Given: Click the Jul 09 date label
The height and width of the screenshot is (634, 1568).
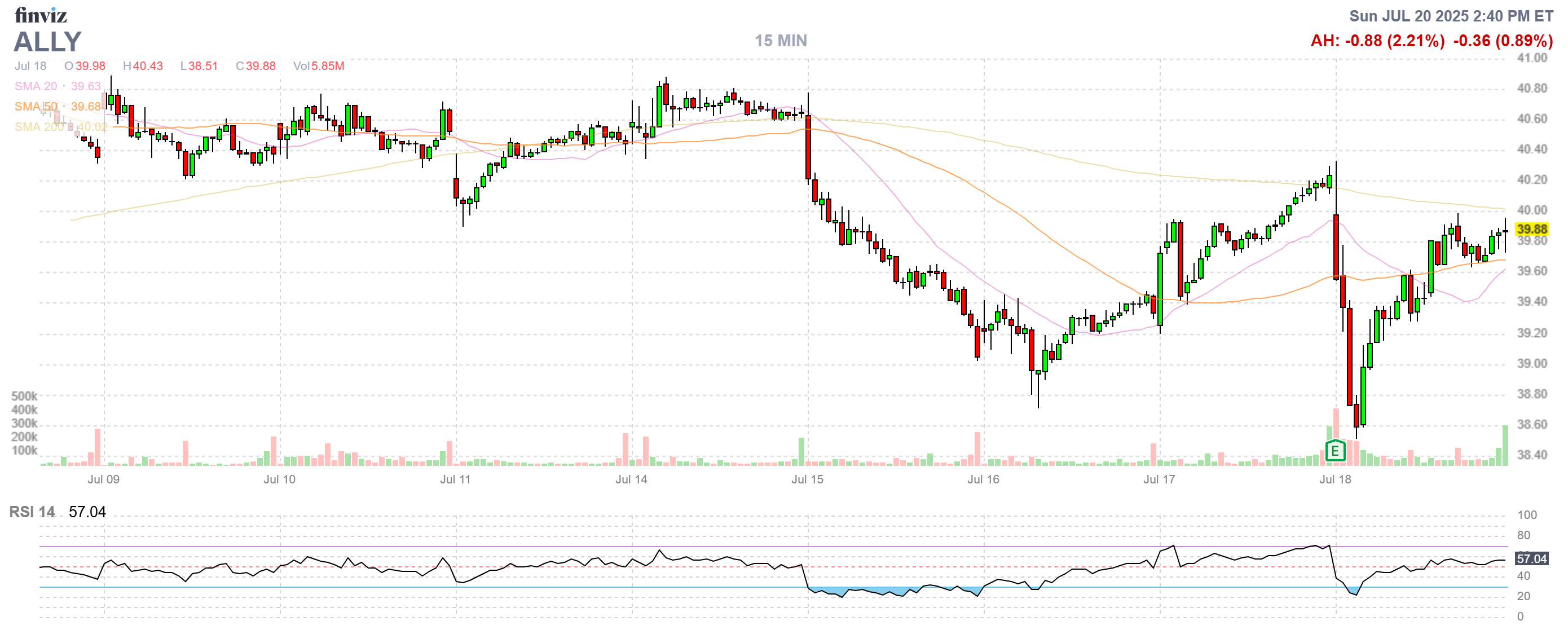Looking at the screenshot, I should [103, 479].
